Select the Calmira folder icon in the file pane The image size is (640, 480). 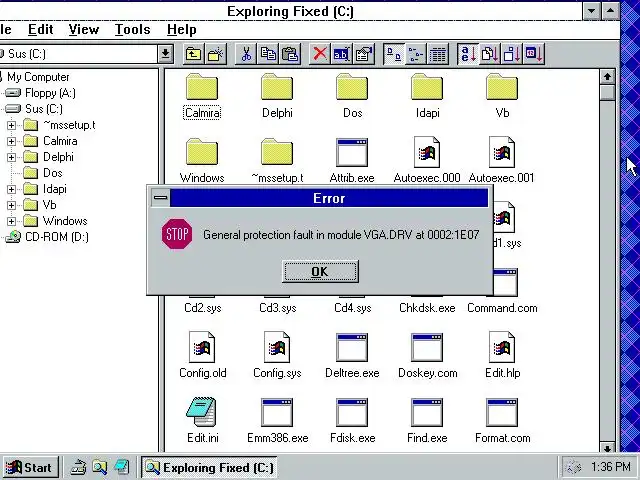tap(202, 87)
